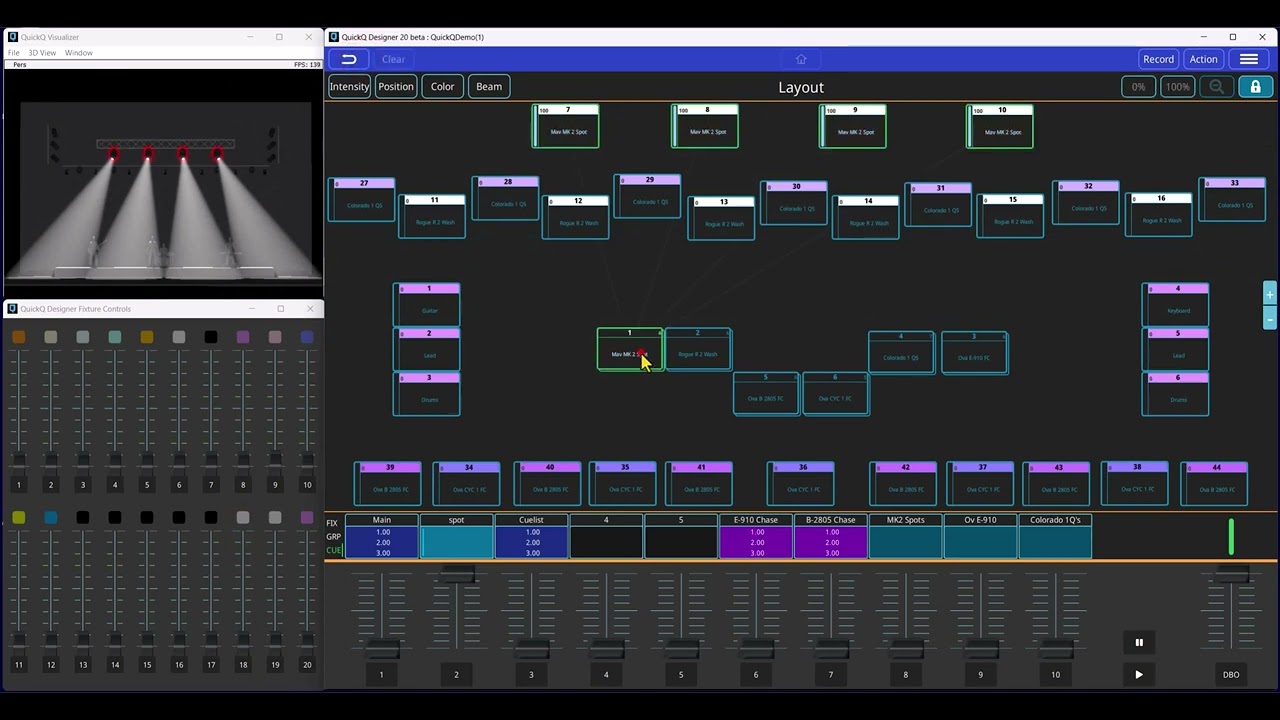Viewport: 1280px width, 720px height.
Task: Open the hamburger main menu
Action: pyautogui.click(x=1249, y=59)
